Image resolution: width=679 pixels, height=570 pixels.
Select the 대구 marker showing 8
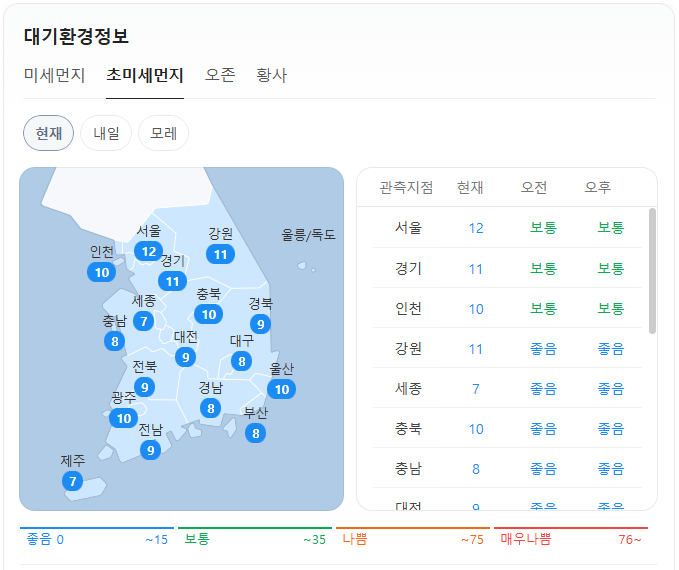coord(242,361)
